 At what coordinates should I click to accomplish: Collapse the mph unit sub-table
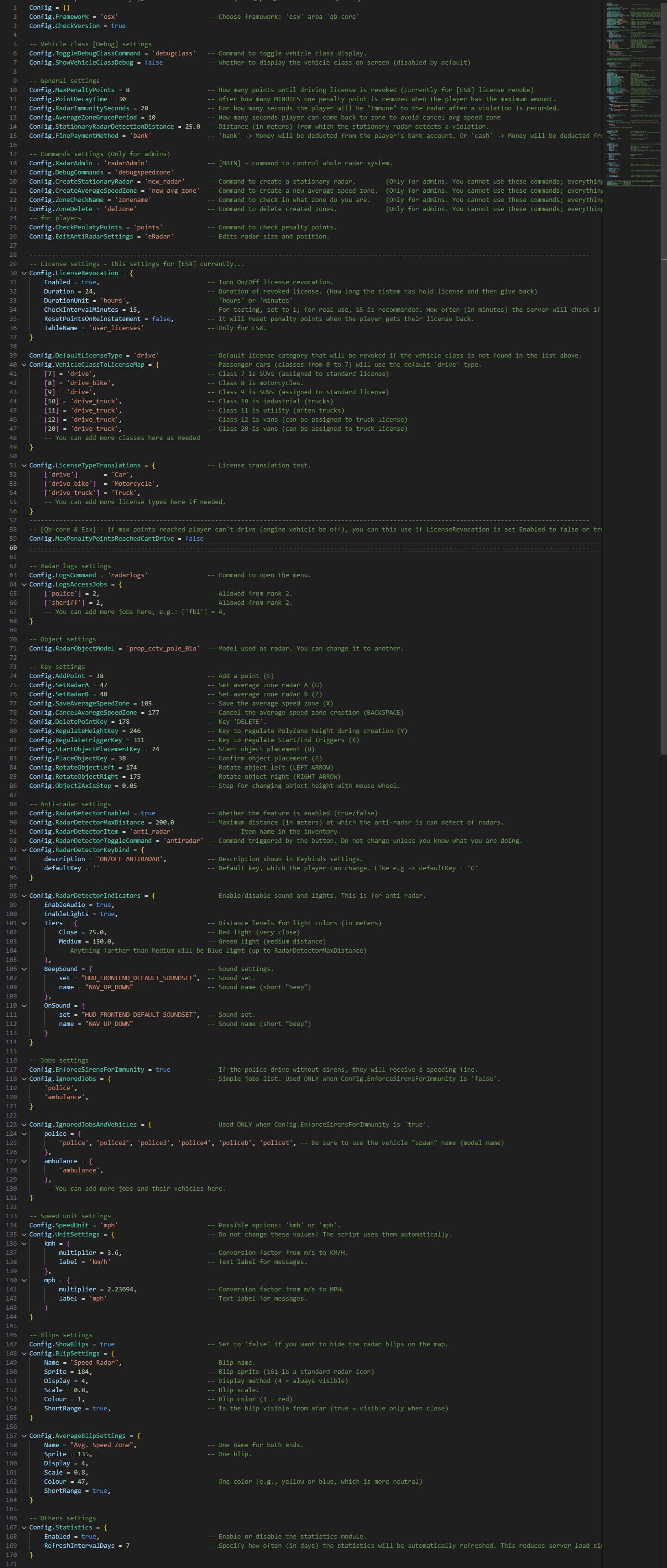(24, 1280)
